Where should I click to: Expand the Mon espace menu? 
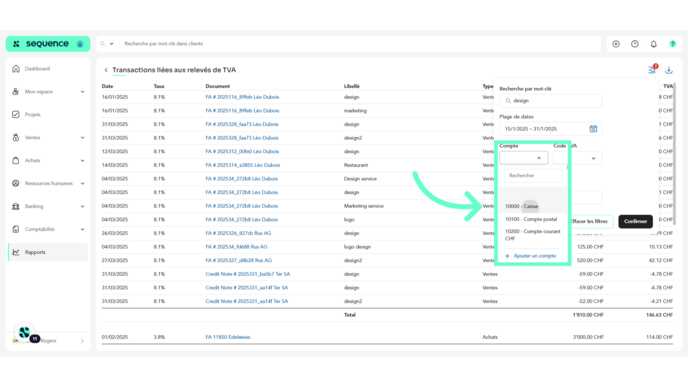82,92
